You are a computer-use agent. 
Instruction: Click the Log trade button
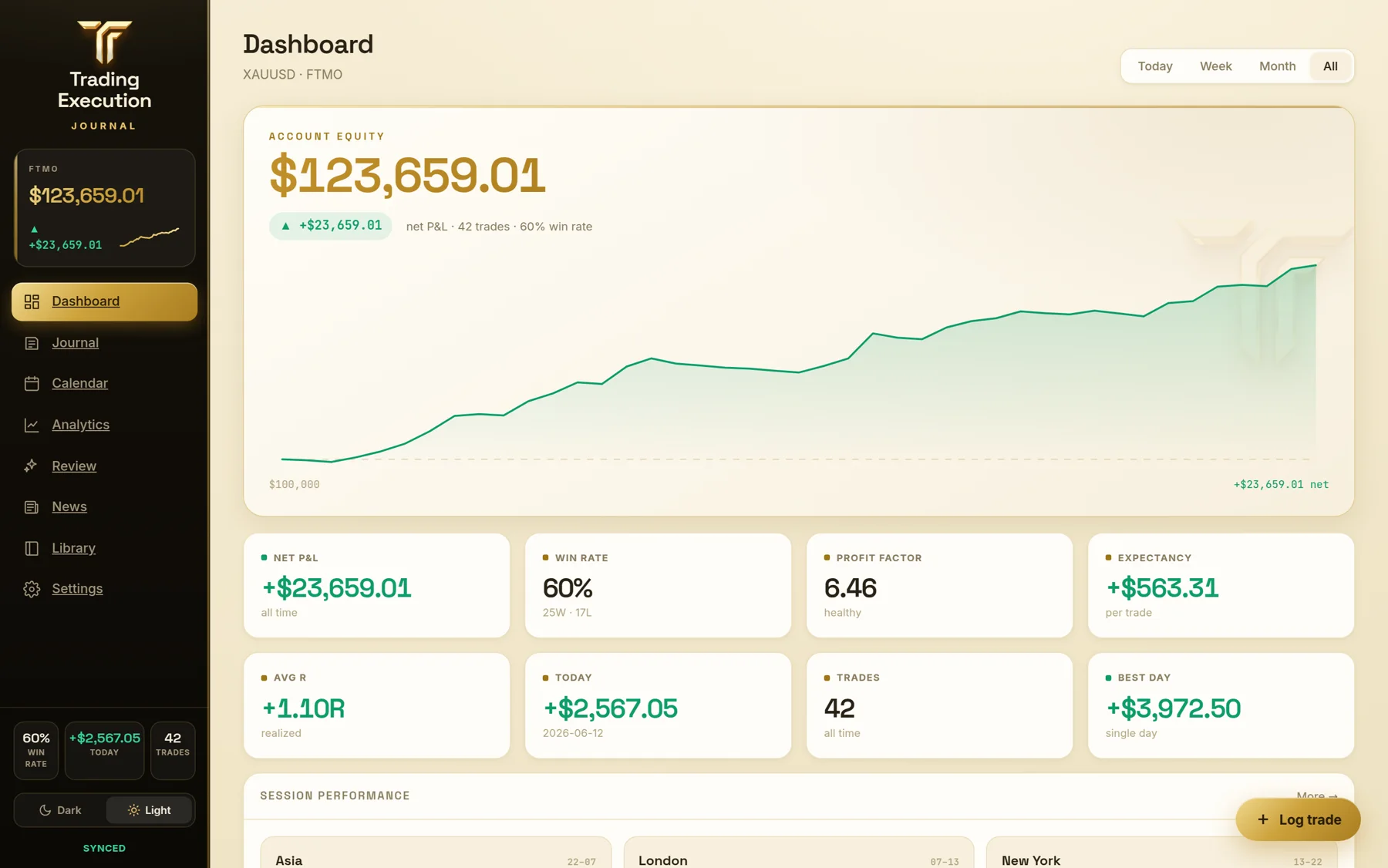coord(1299,819)
